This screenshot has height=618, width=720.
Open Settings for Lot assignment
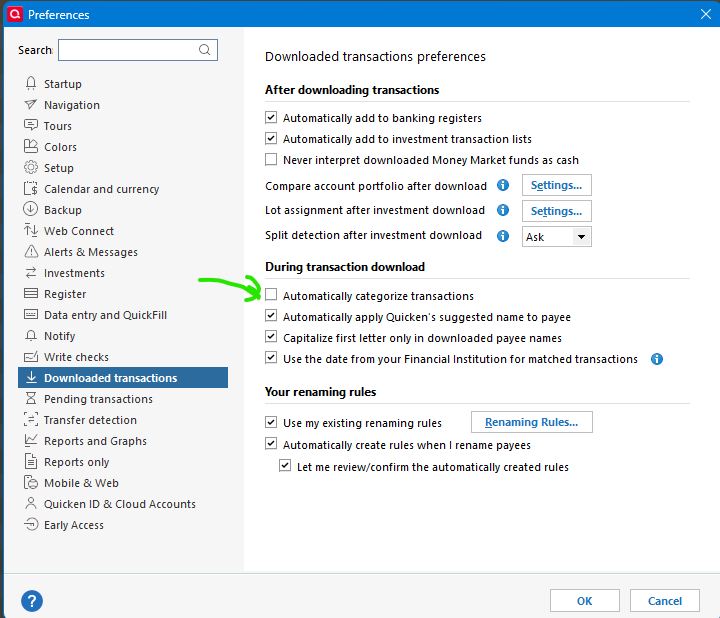(557, 211)
